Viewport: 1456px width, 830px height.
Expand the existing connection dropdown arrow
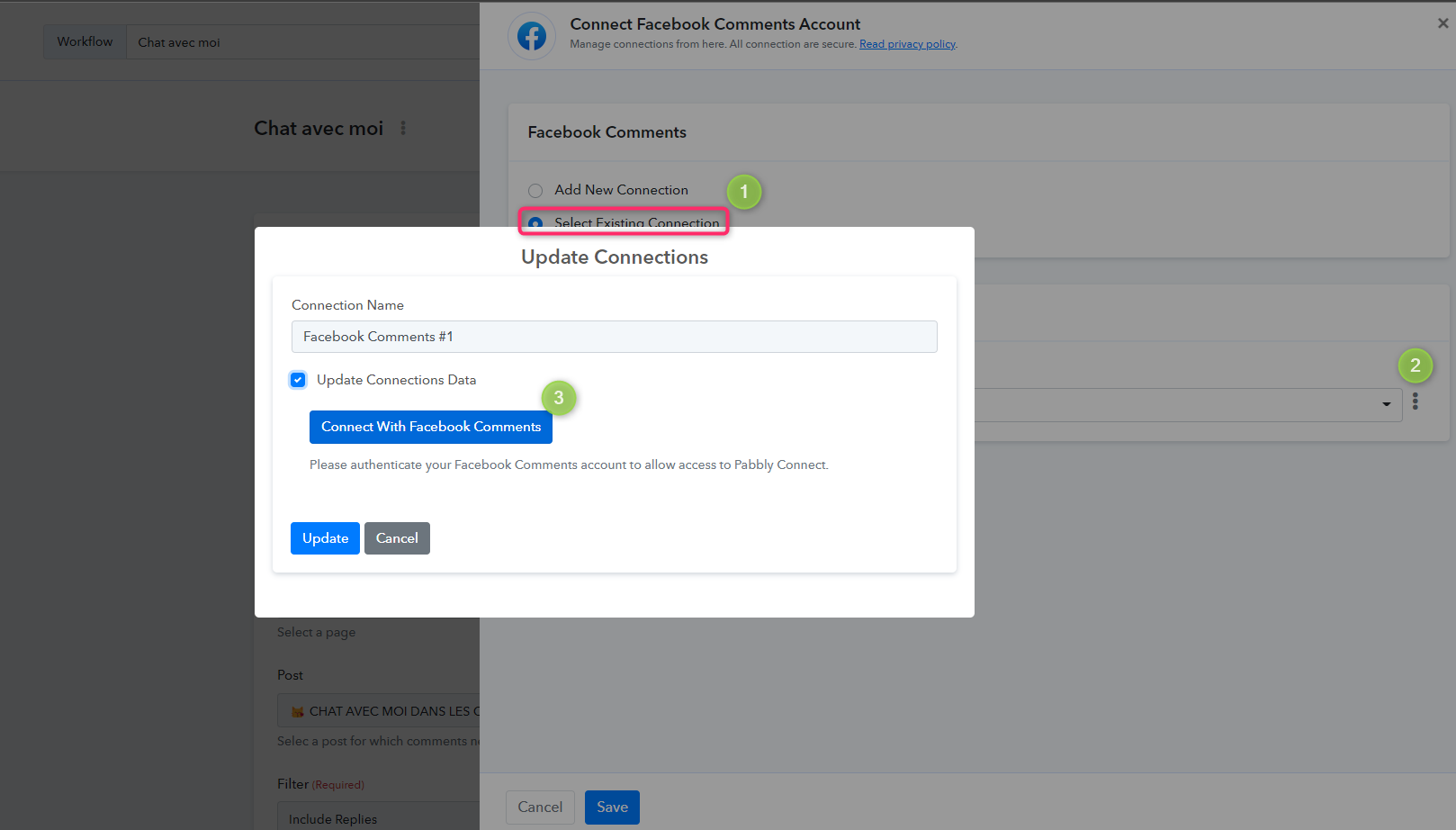point(1387,404)
